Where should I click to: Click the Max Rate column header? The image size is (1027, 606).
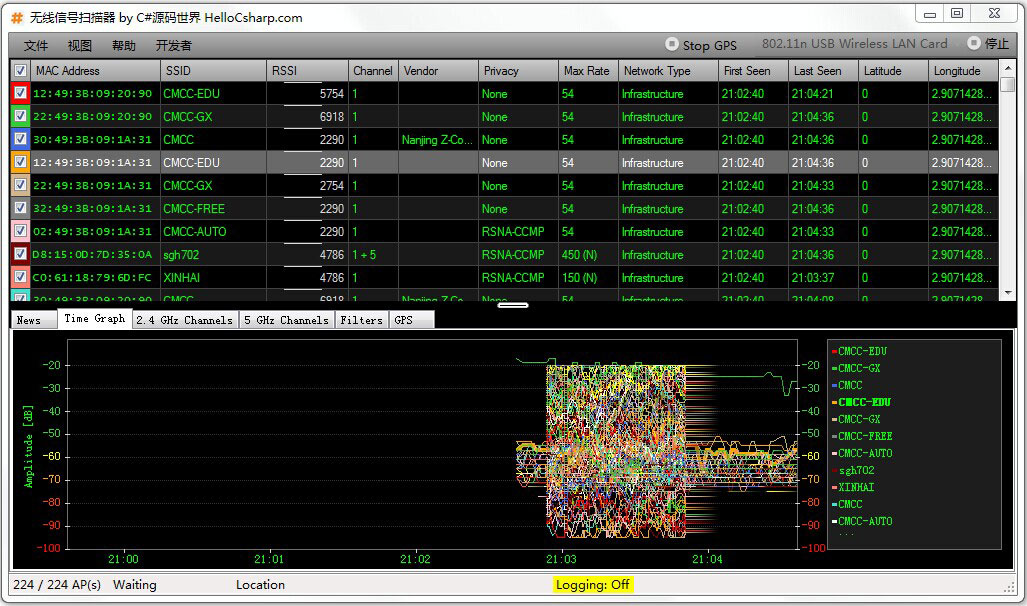click(x=588, y=71)
